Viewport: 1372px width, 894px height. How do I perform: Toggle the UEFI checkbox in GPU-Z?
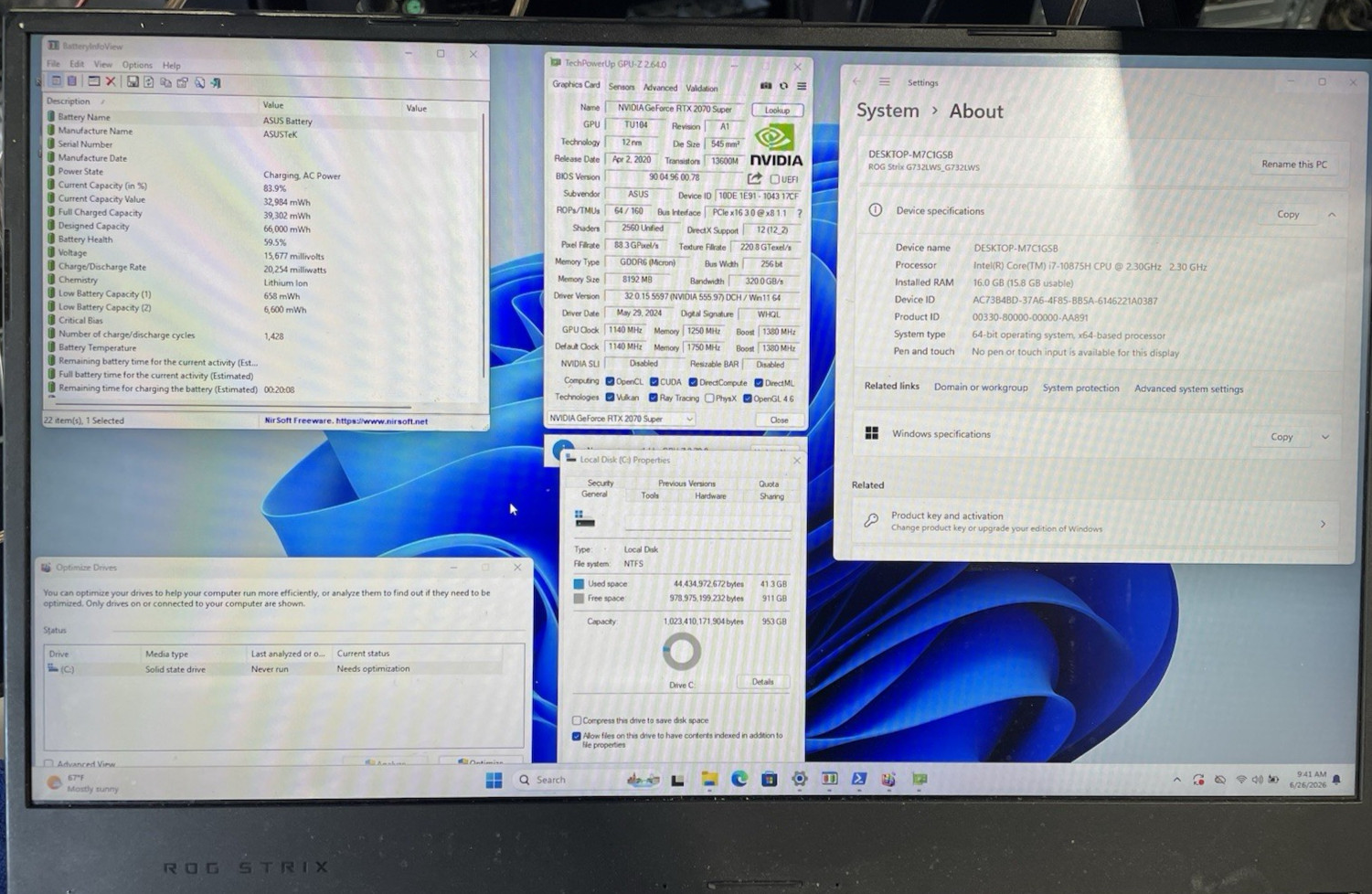coord(775,179)
